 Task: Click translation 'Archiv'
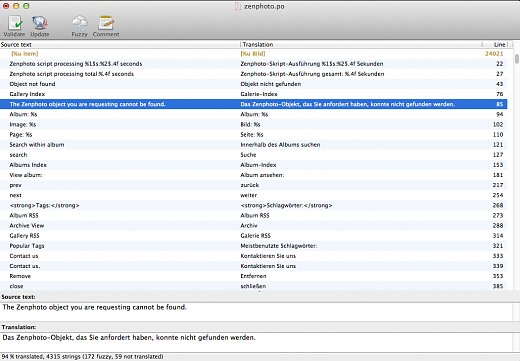249,225
